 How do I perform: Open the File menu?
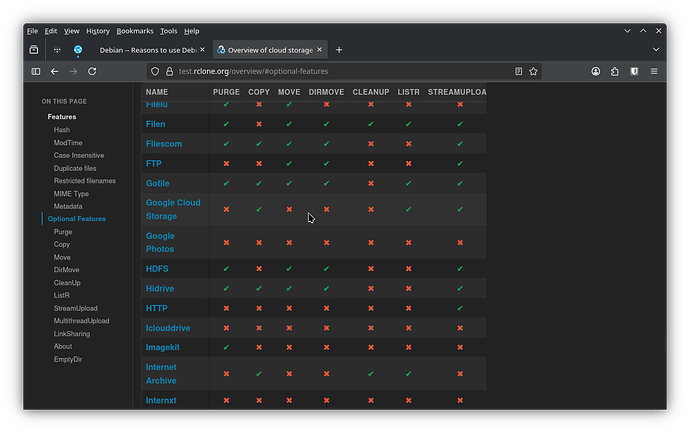[x=32, y=31]
